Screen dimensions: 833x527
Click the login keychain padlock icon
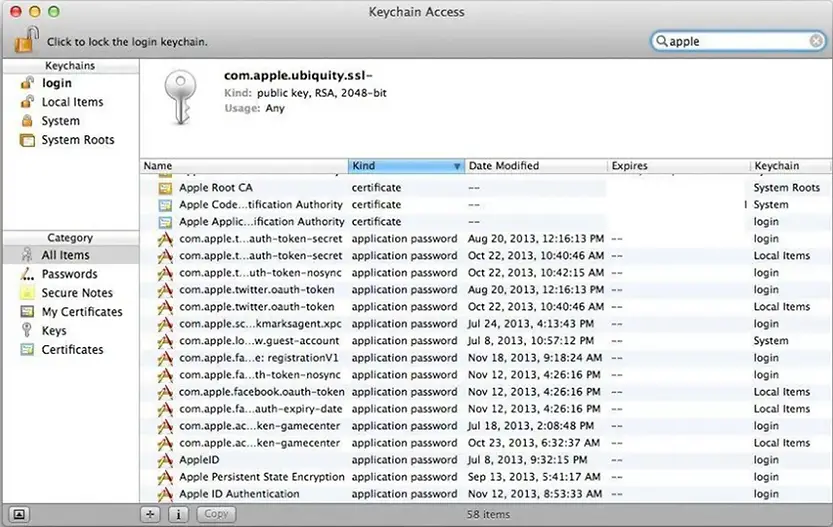point(27,83)
